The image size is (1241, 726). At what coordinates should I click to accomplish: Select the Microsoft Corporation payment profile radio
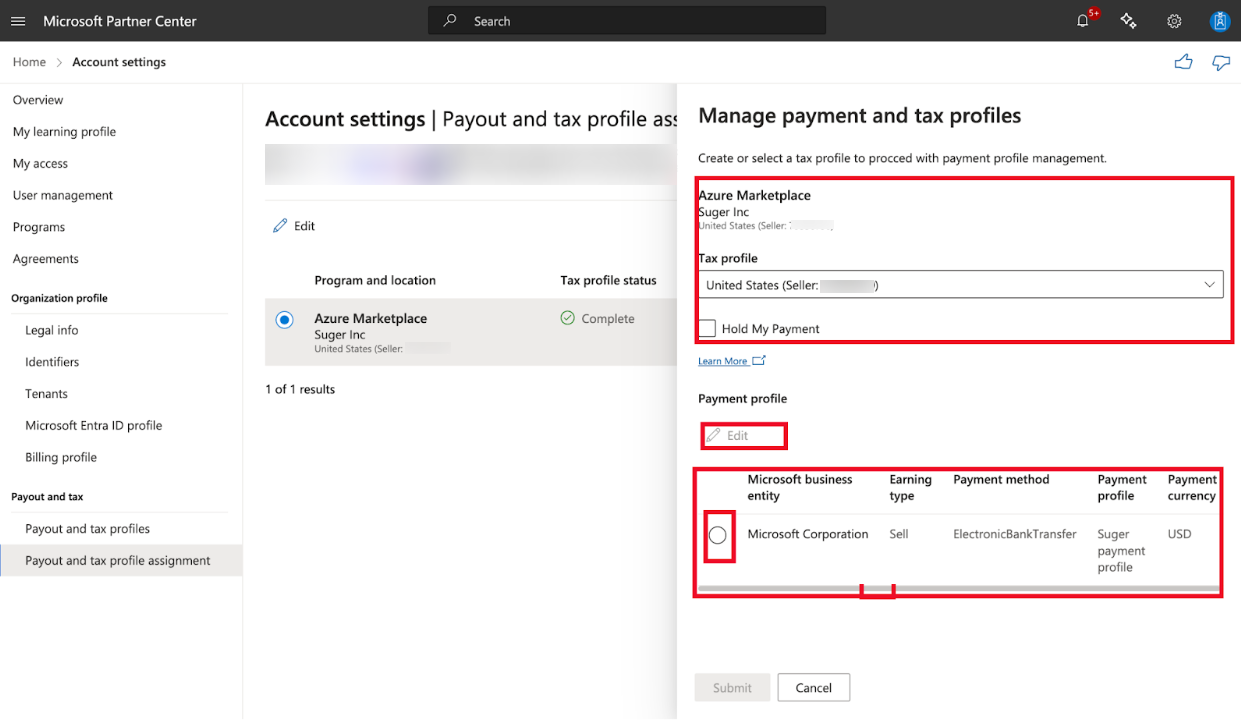click(717, 535)
